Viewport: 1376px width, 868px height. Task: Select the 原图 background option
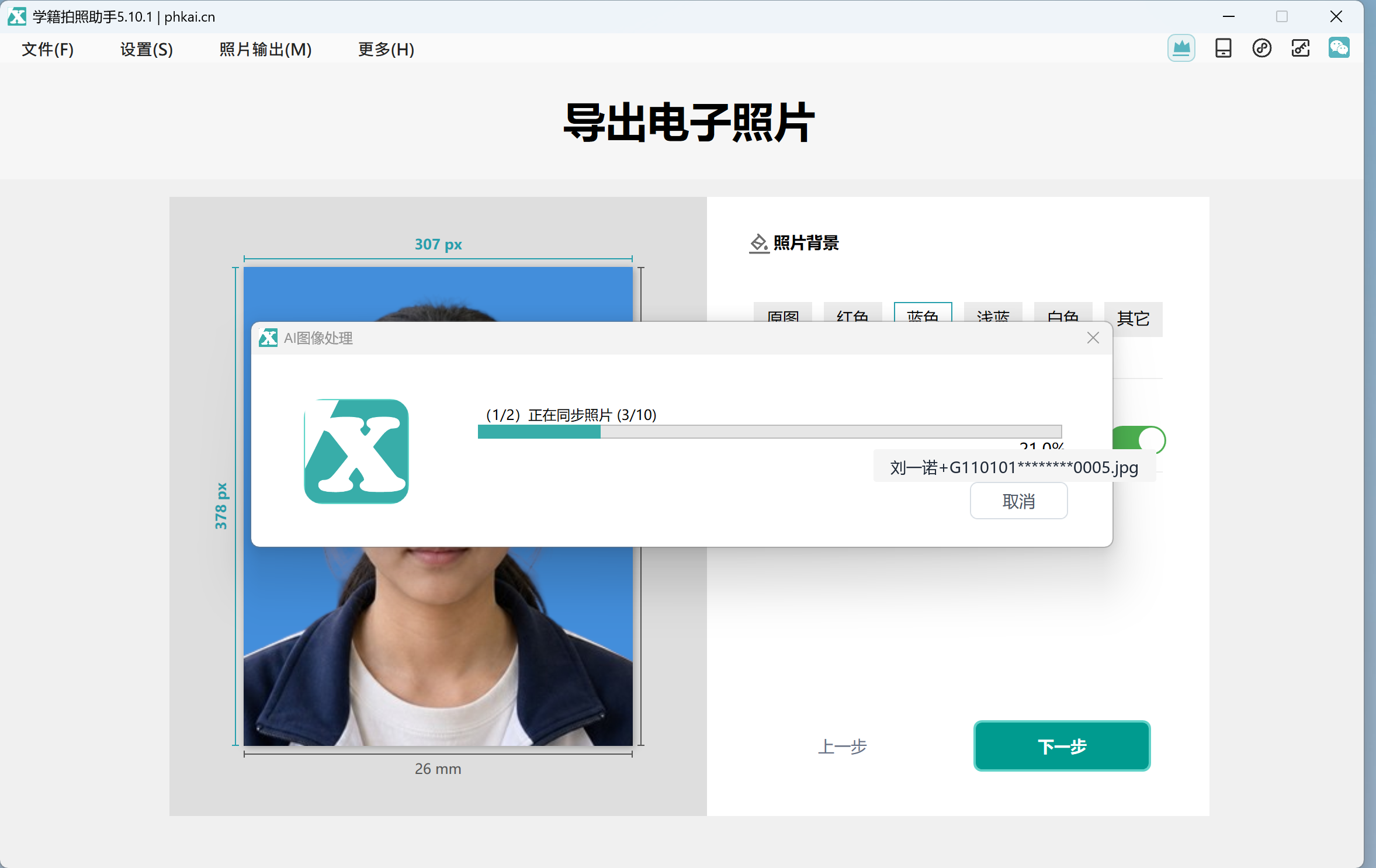(x=782, y=313)
